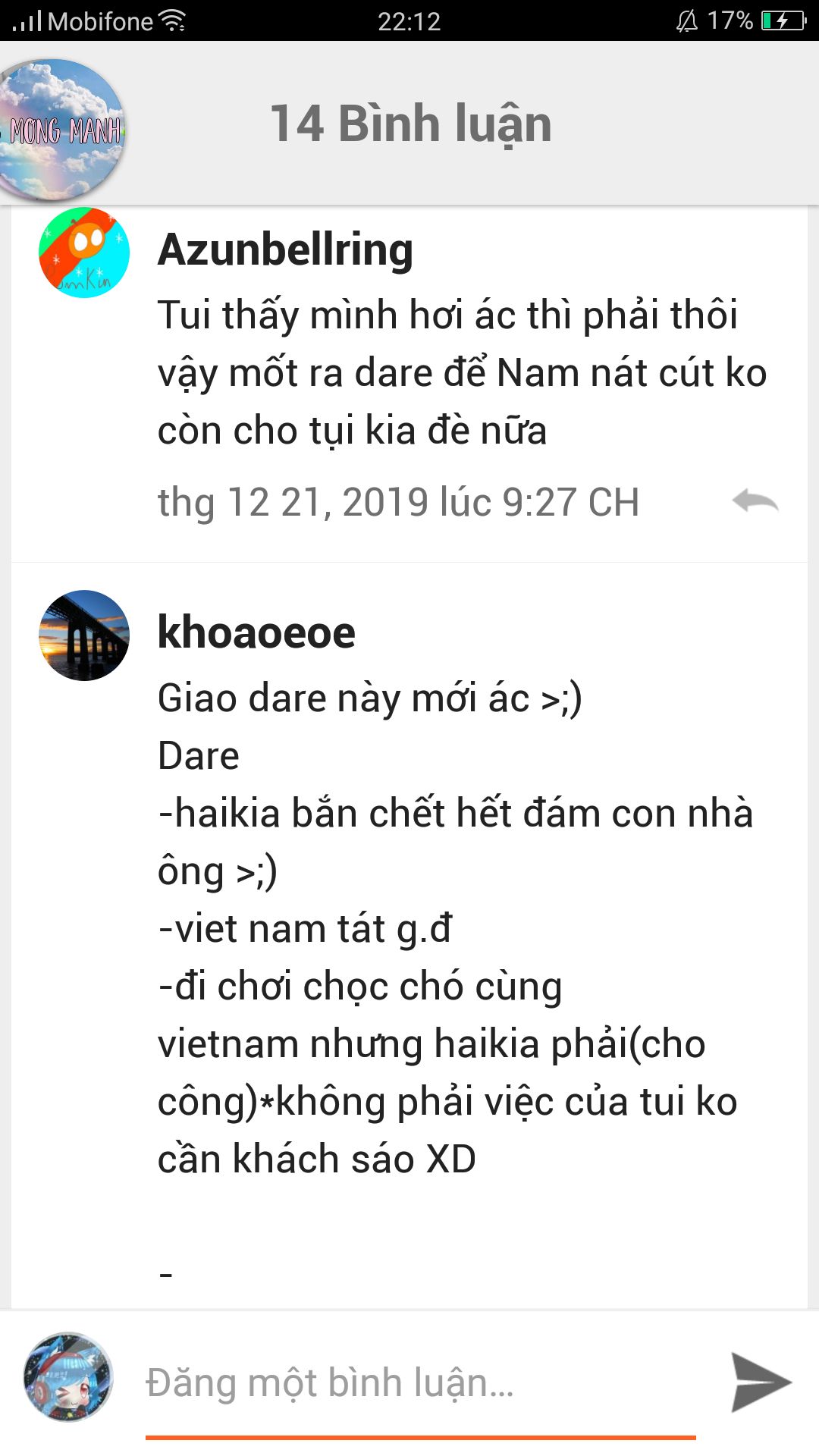Tap the Wi-Fi icon in the status bar
The height and width of the screenshot is (1456, 819).
[x=174, y=20]
